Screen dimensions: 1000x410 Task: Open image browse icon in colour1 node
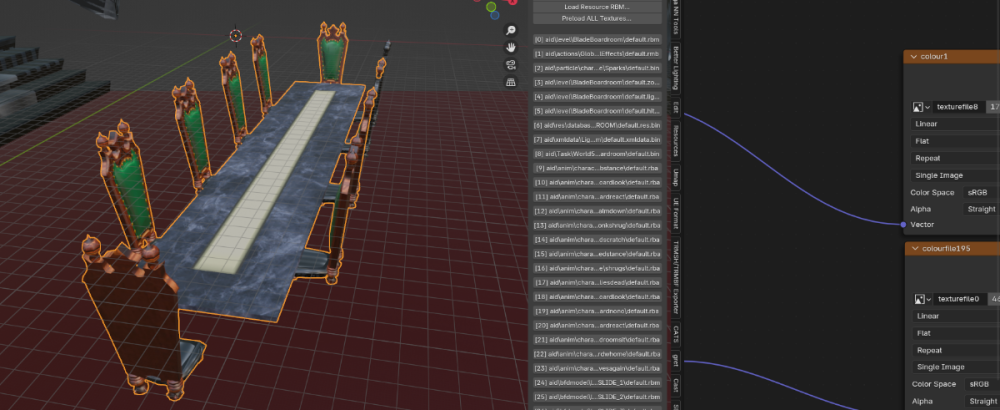(x=922, y=107)
